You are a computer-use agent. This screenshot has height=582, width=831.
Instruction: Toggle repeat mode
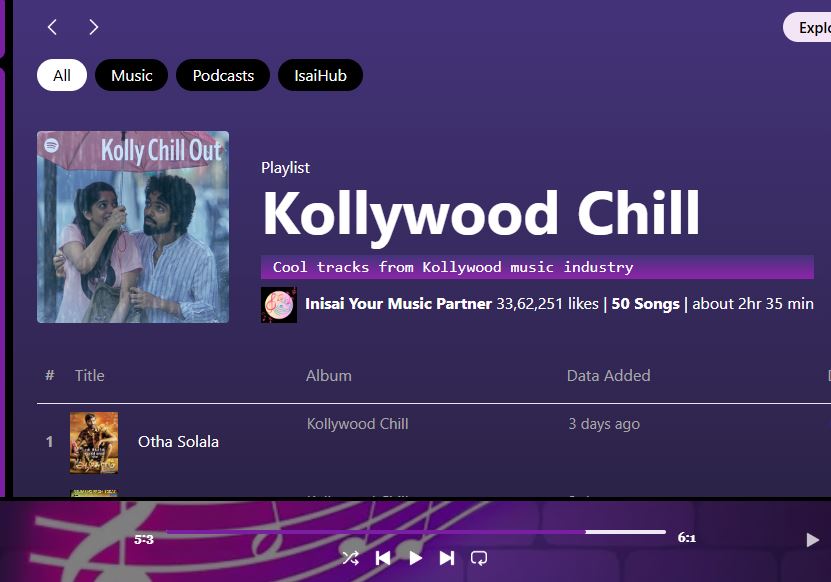tap(479, 558)
